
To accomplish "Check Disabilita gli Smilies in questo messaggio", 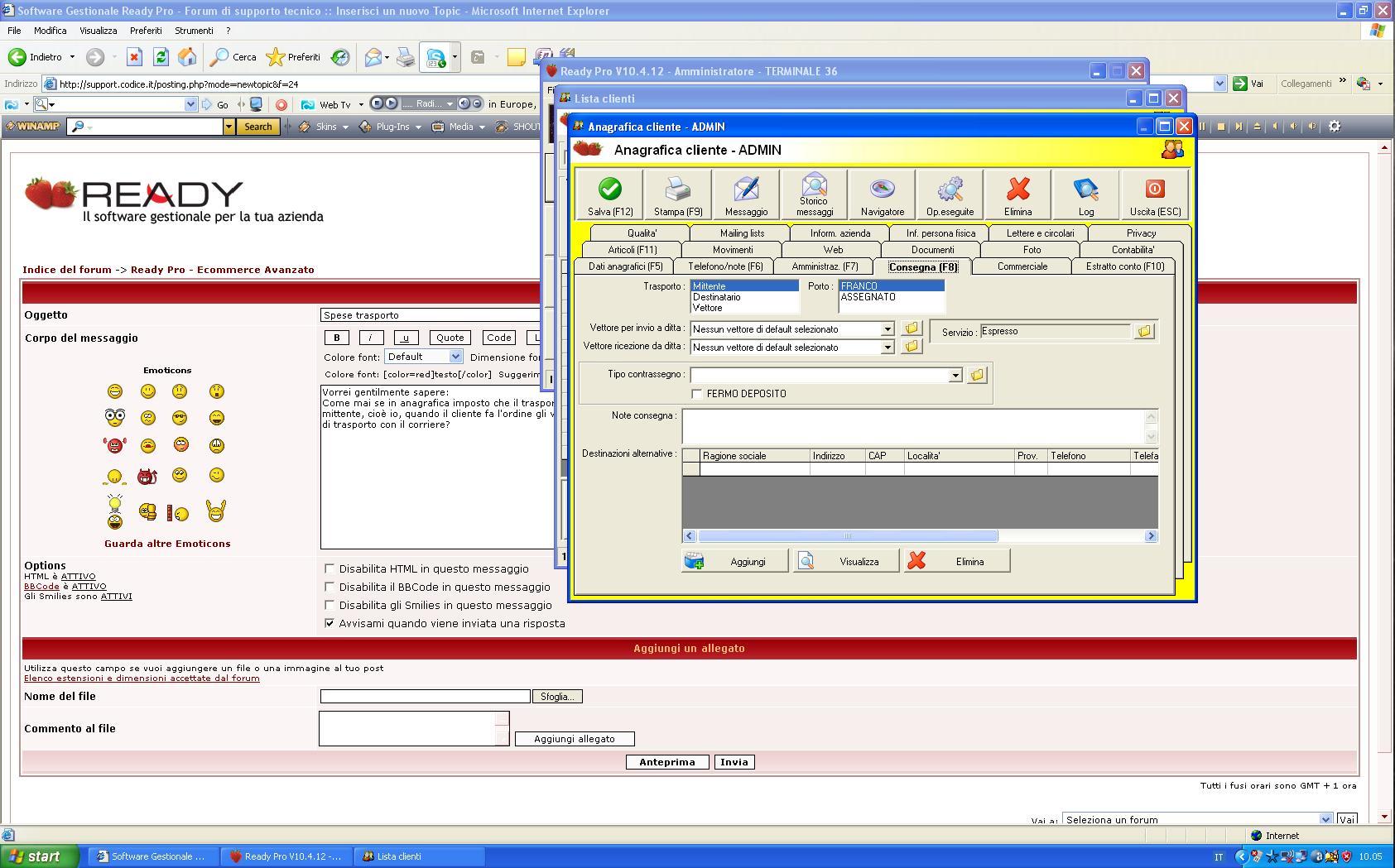I will [x=330, y=605].
